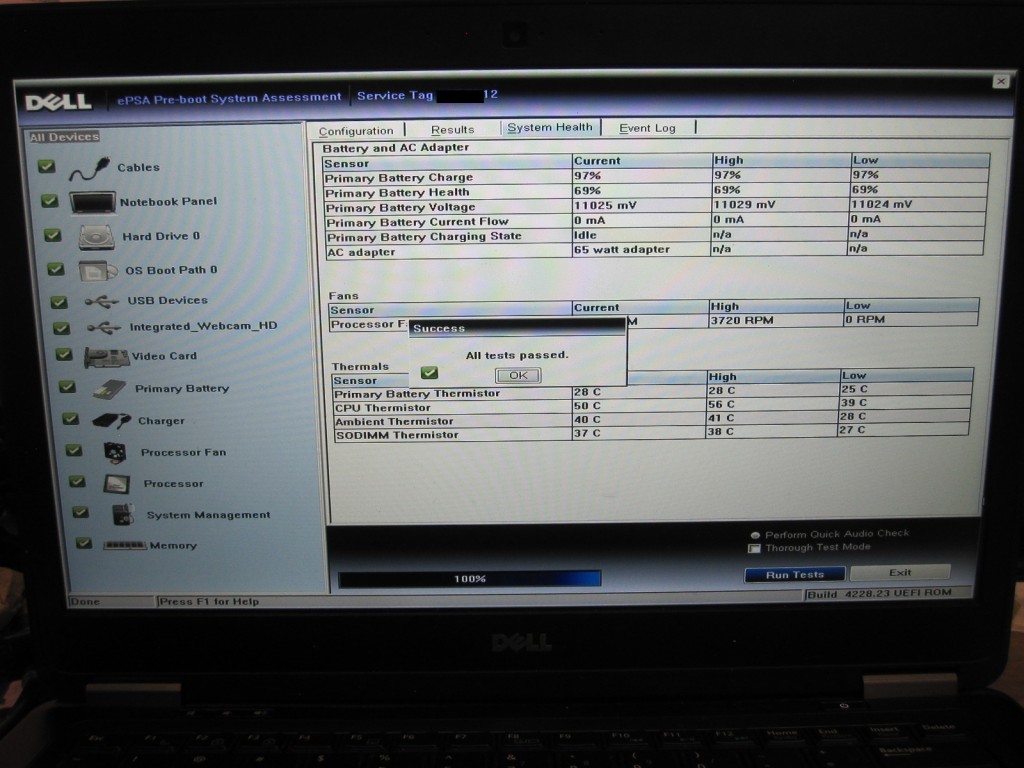The width and height of the screenshot is (1024, 768).
Task: Click the Primary Battery Voltage row label
Action: (400, 208)
